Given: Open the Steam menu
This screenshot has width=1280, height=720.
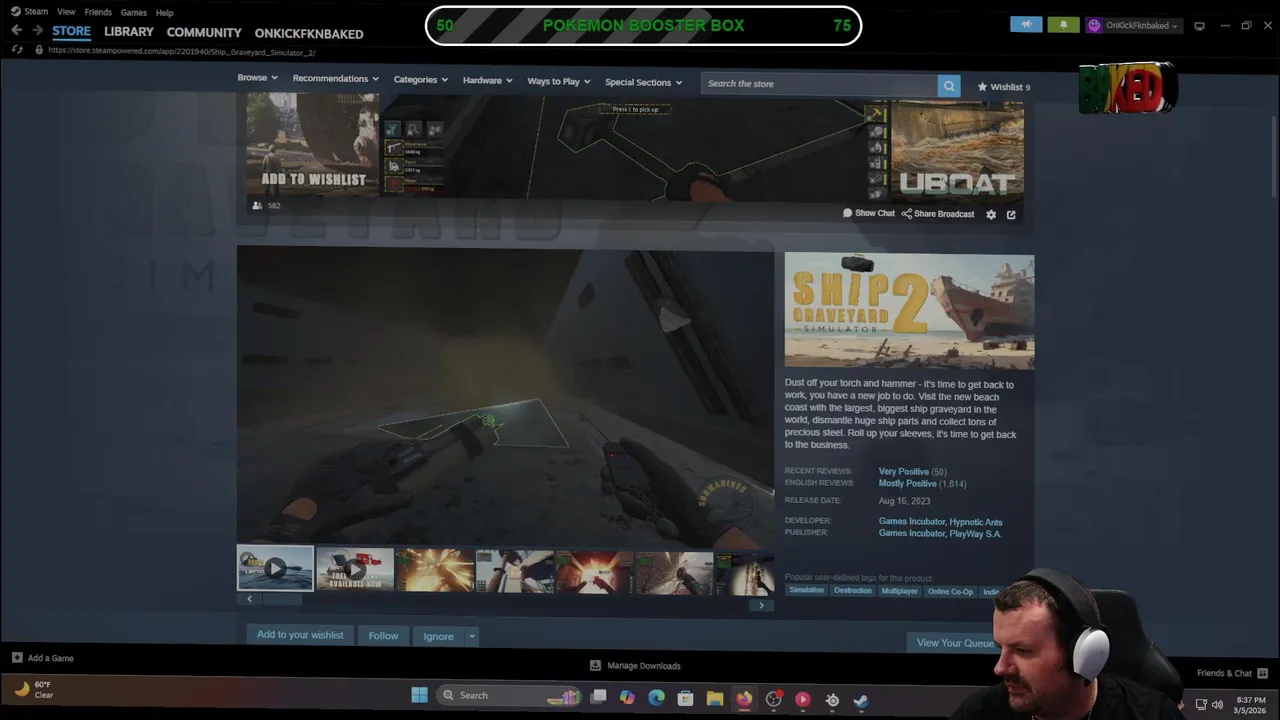Looking at the screenshot, I should [30, 12].
